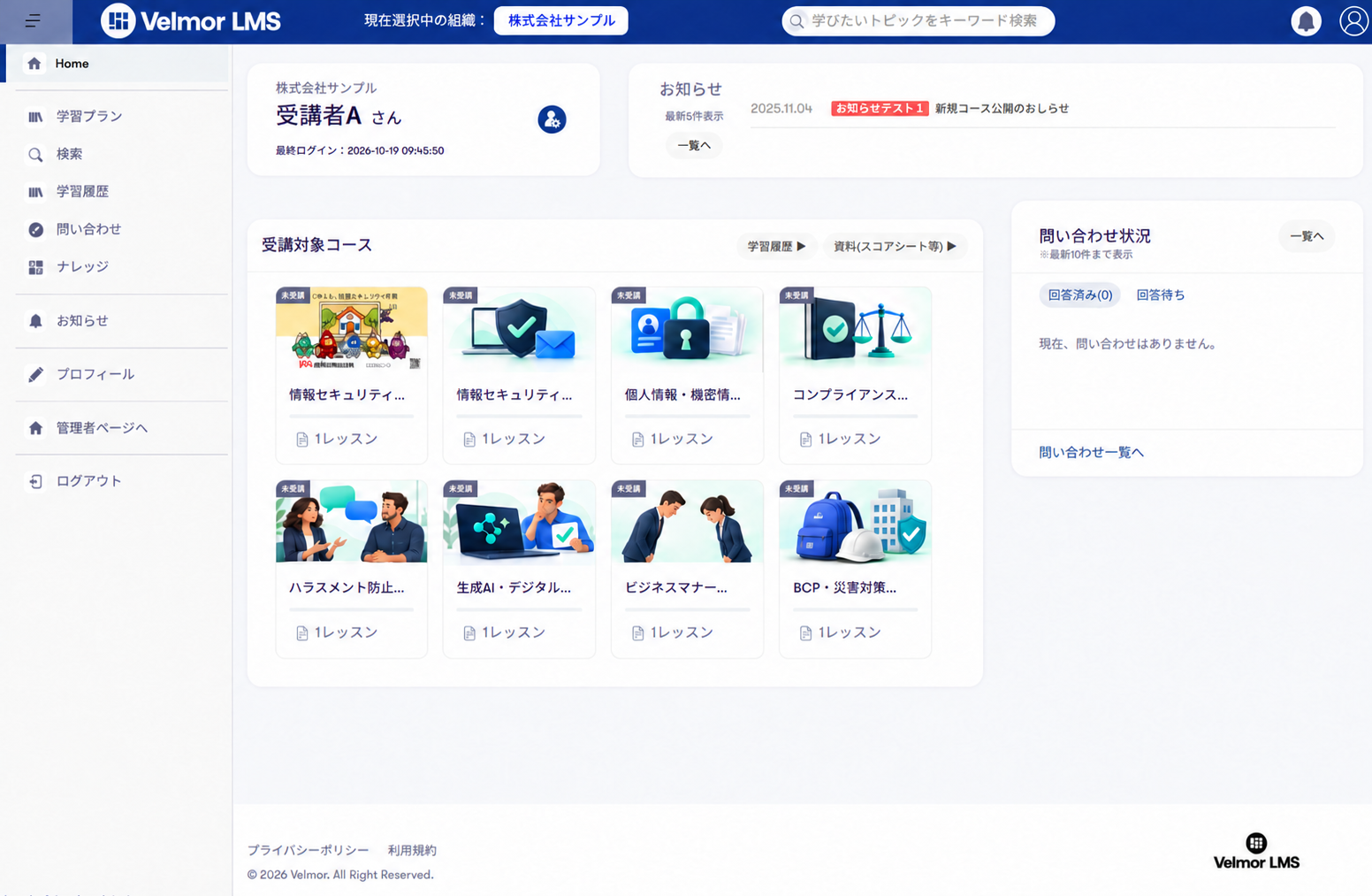
Task: Click the ナレッジ grid icon
Action: click(35, 267)
